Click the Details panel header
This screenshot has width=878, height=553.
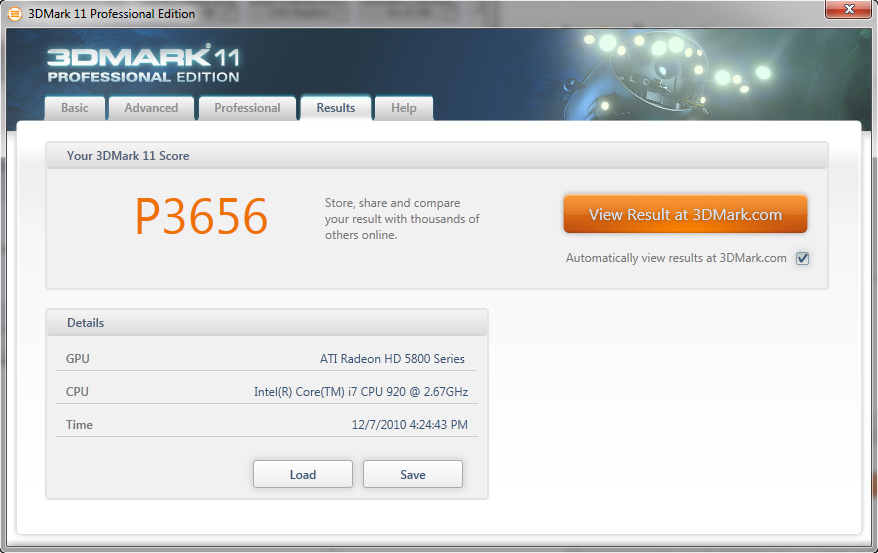(267, 322)
